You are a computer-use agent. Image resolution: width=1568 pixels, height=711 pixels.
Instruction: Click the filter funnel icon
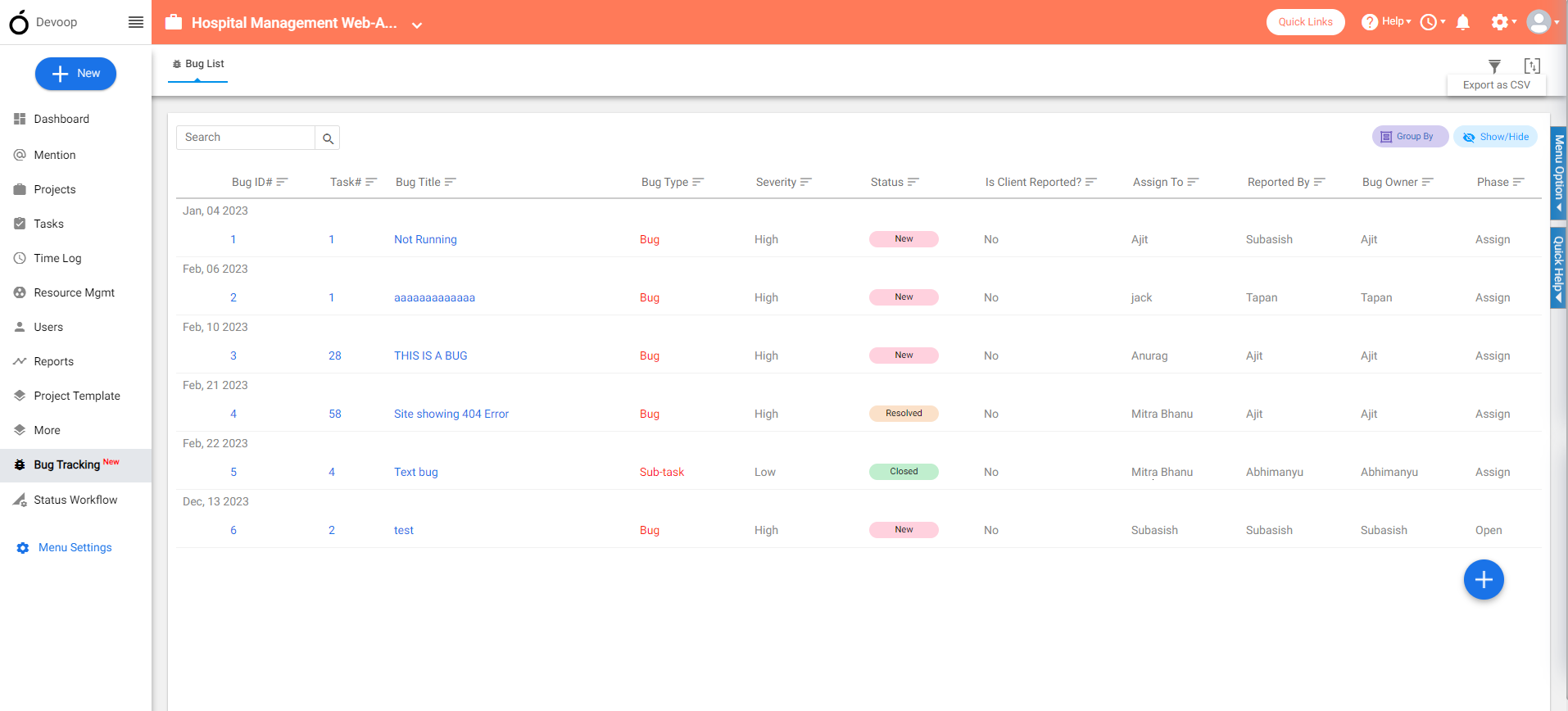point(1494,66)
